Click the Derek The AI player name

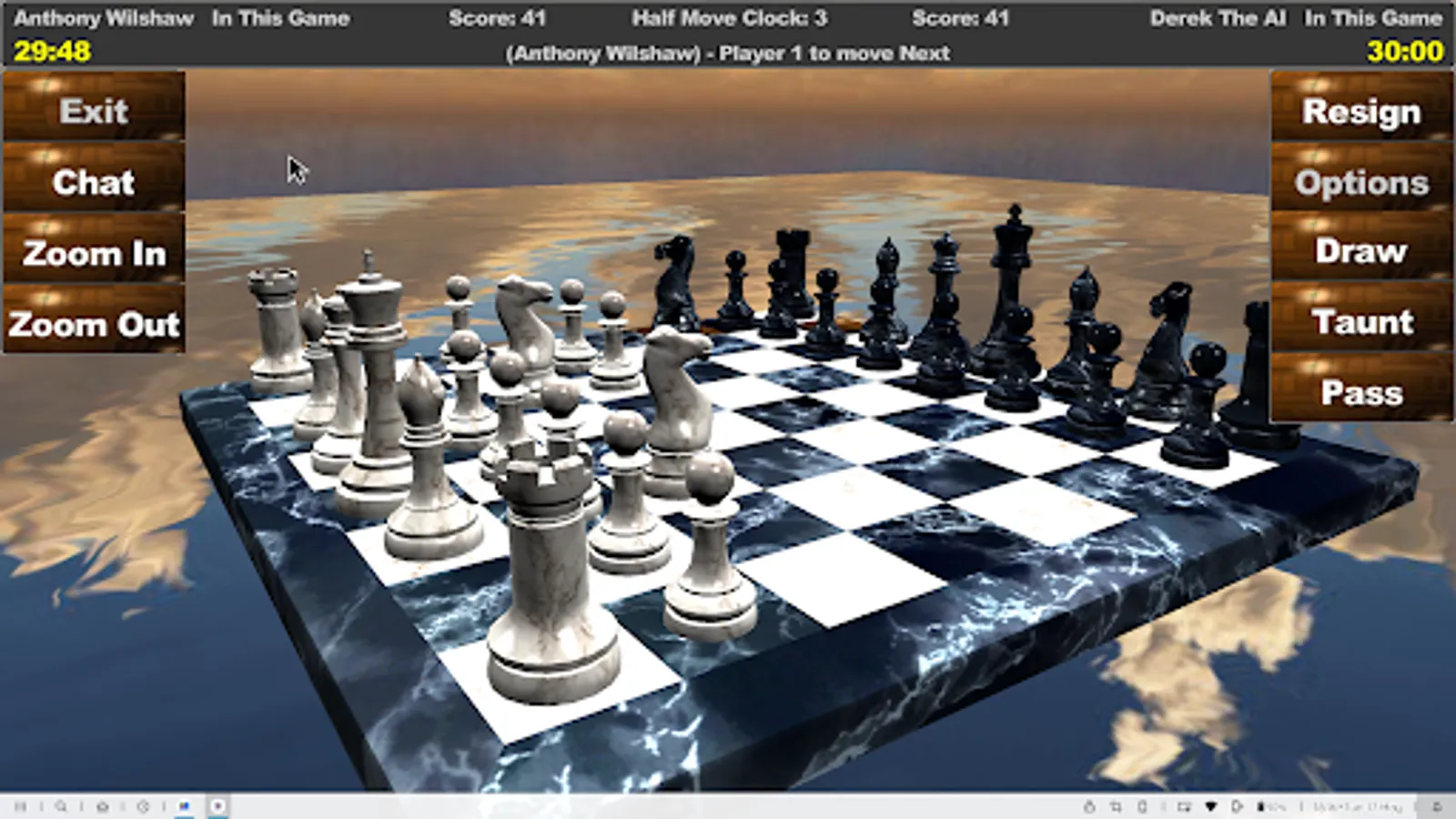click(1218, 17)
